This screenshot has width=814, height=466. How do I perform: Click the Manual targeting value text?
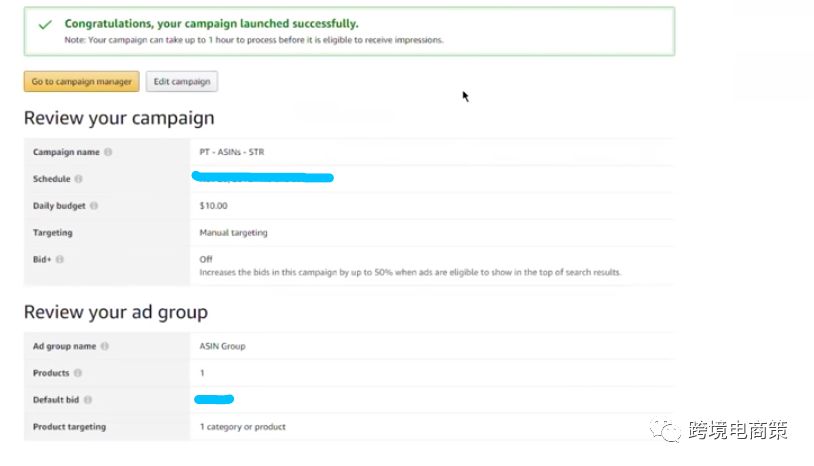pyautogui.click(x=232, y=233)
